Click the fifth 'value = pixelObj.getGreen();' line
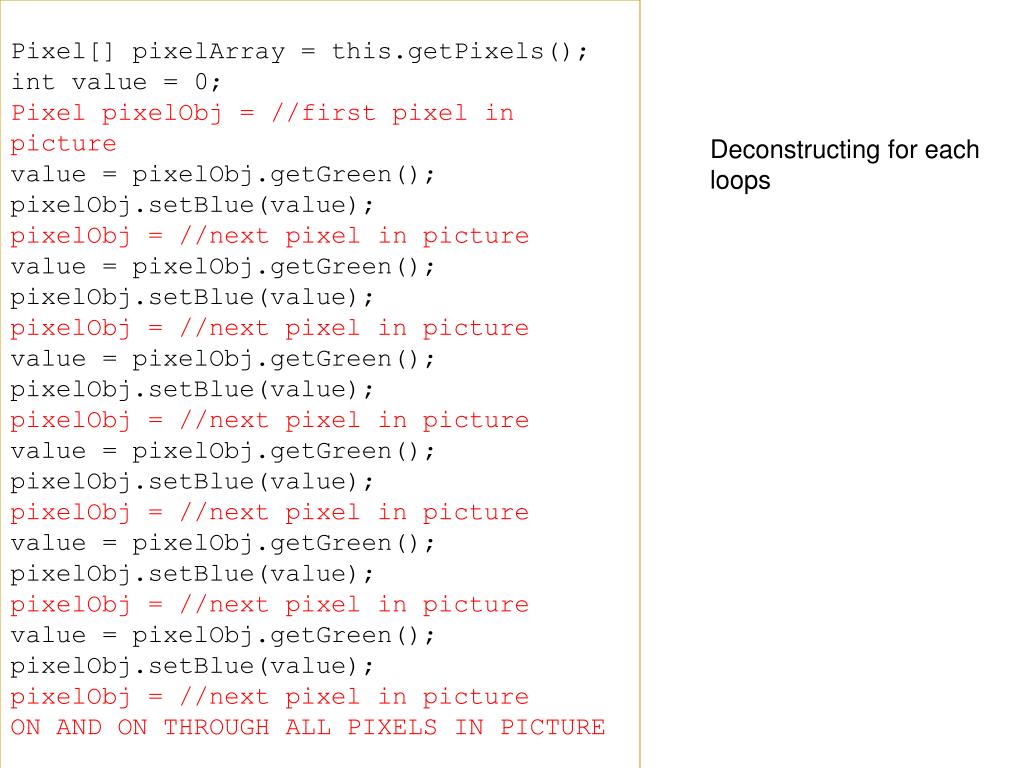Image resolution: width=1024 pixels, height=768 pixels. point(222,543)
